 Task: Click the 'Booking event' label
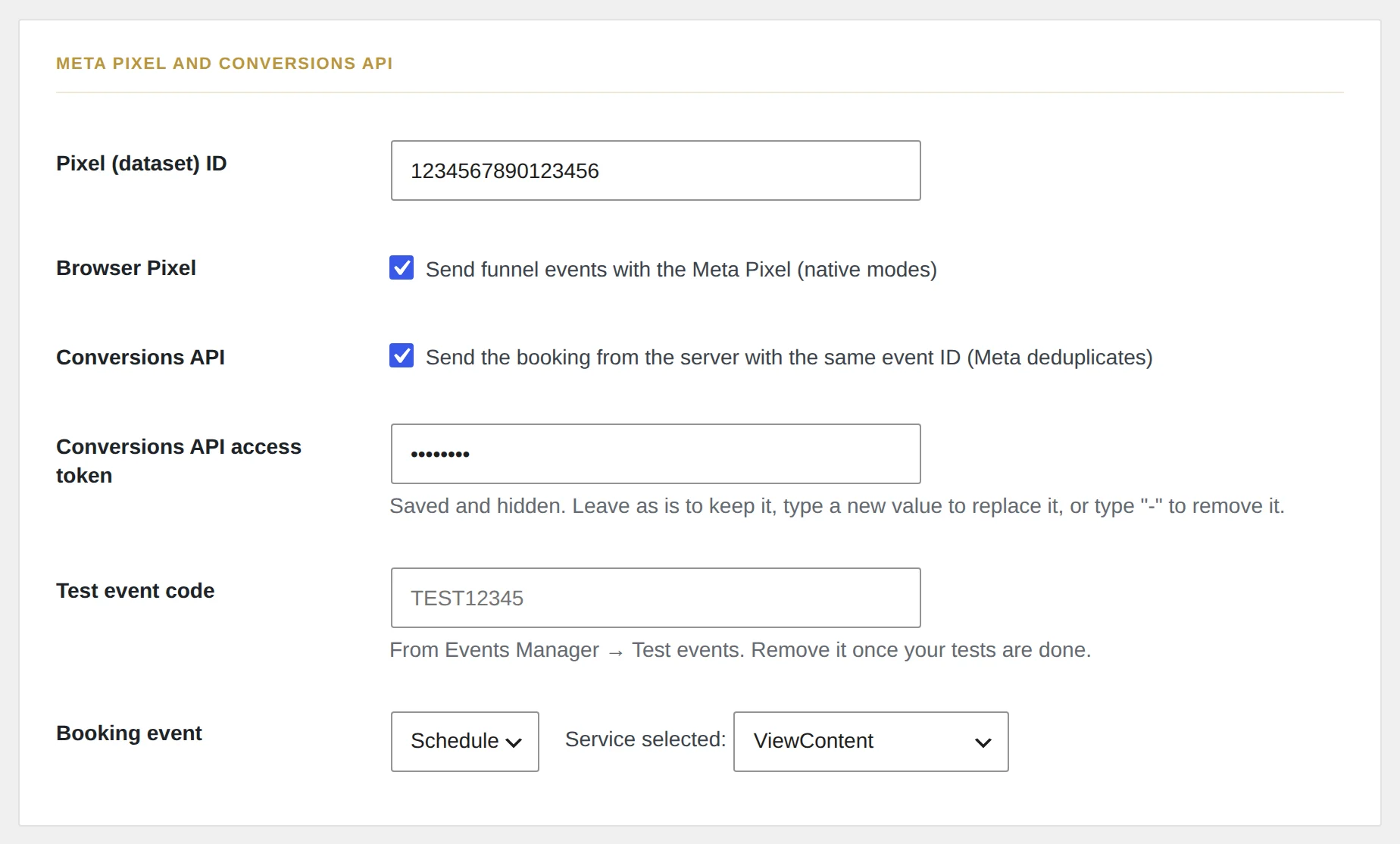(129, 733)
